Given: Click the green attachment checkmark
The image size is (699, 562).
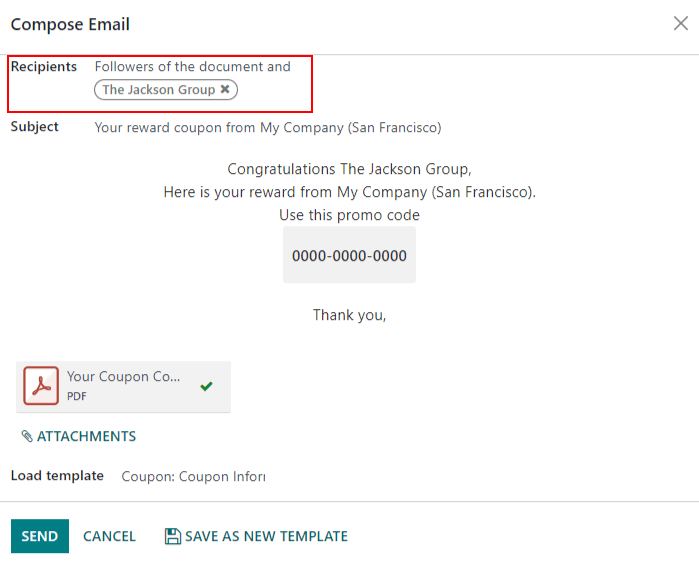Looking at the screenshot, I should 206,386.
